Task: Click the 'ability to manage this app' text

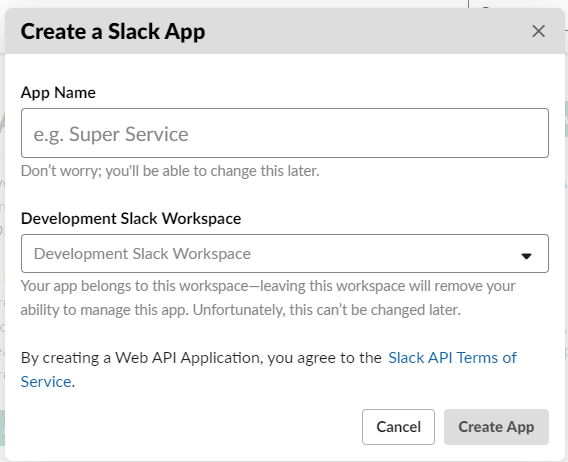Action: 104,310
